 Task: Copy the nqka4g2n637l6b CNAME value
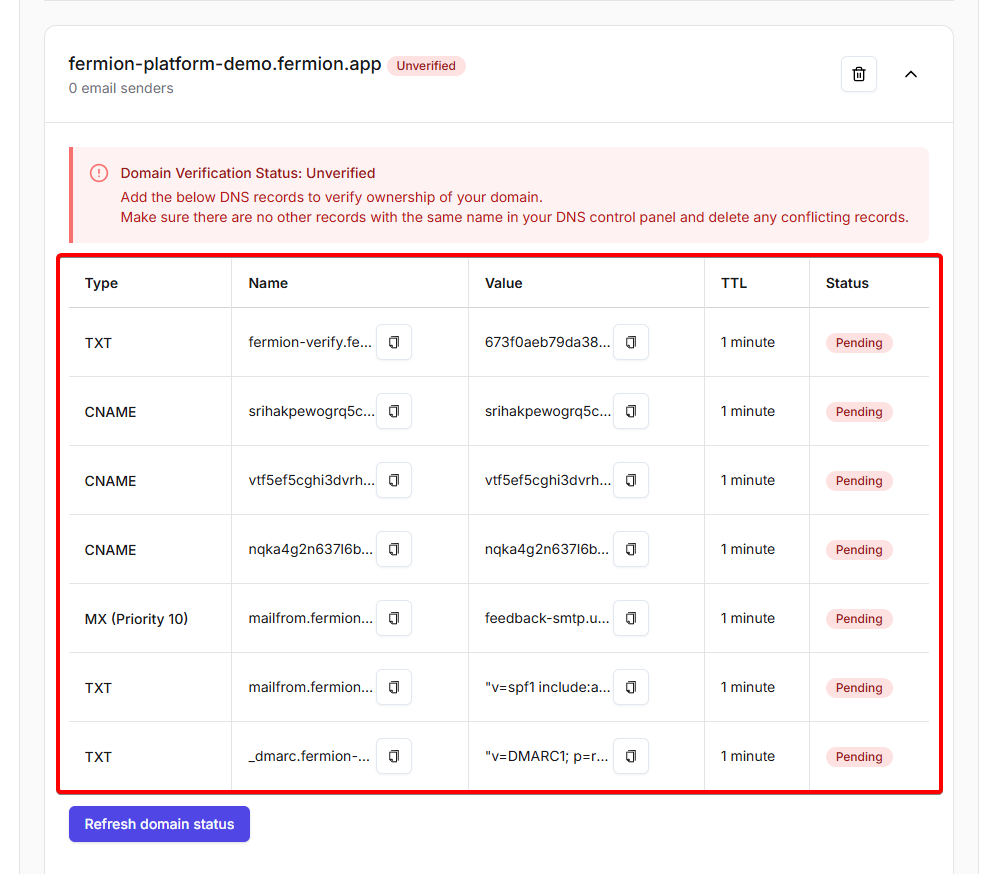coord(630,549)
